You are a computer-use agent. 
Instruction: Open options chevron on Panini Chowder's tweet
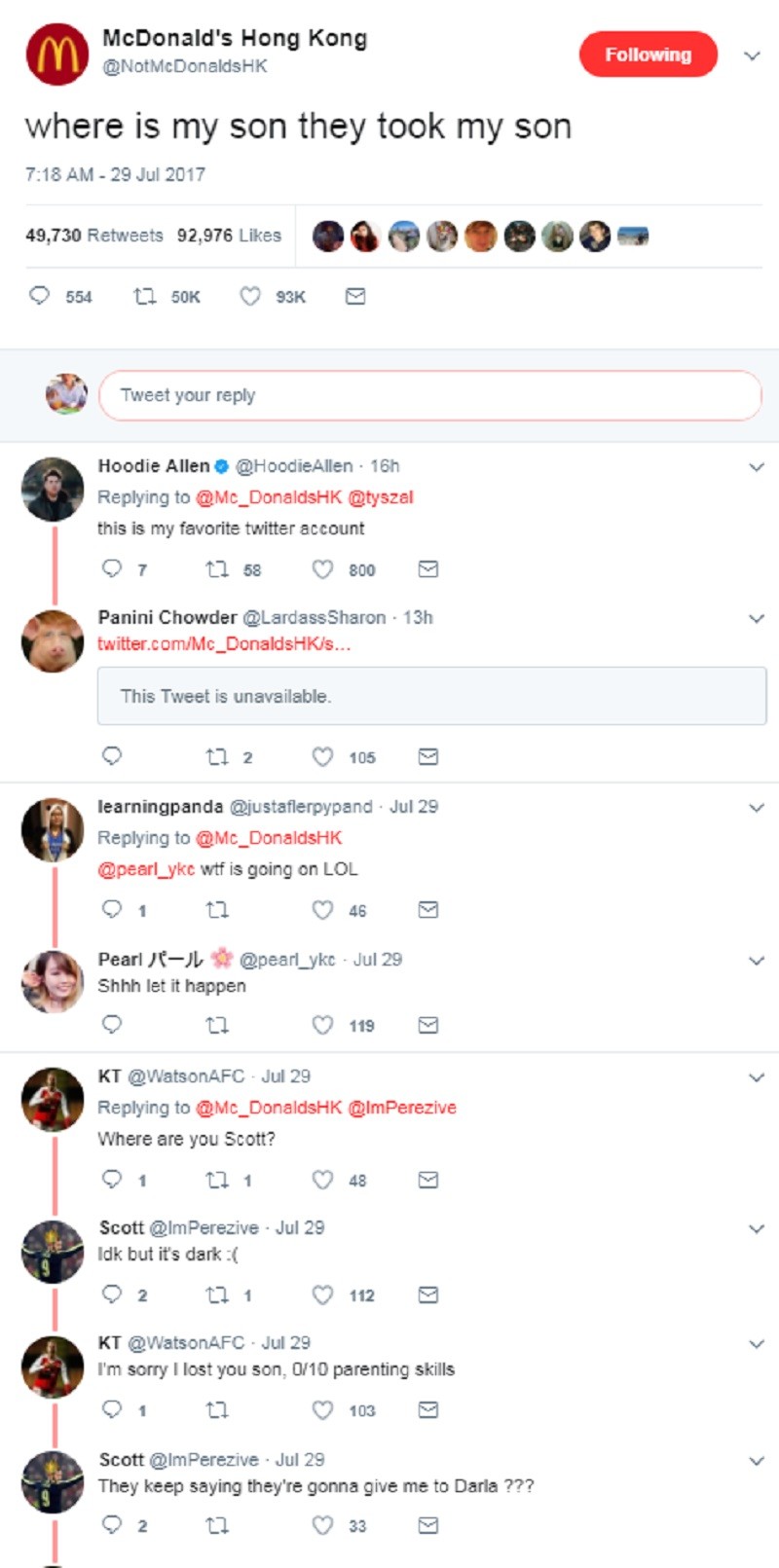[x=757, y=619]
